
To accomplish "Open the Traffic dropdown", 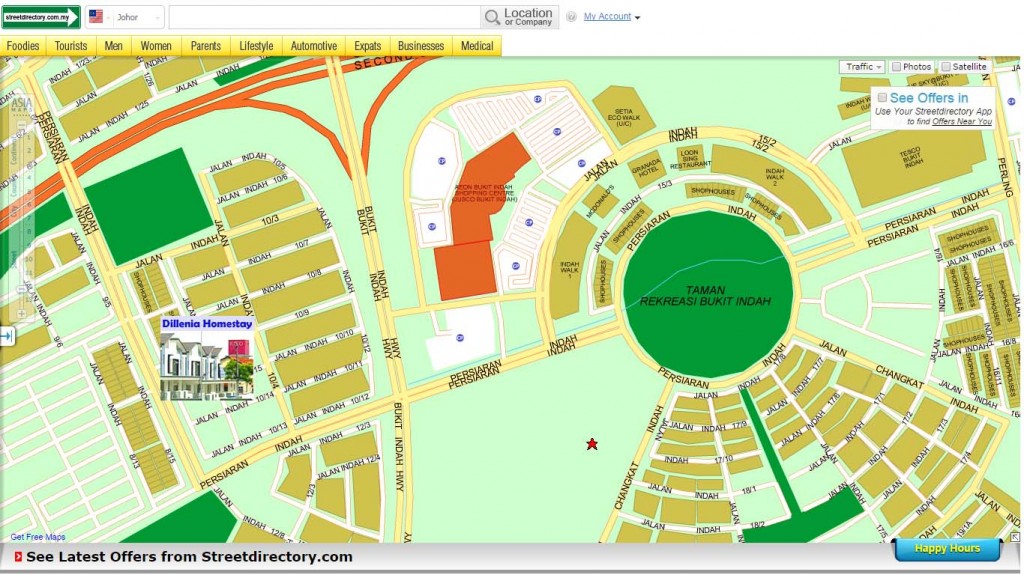I will [x=862, y=67].
